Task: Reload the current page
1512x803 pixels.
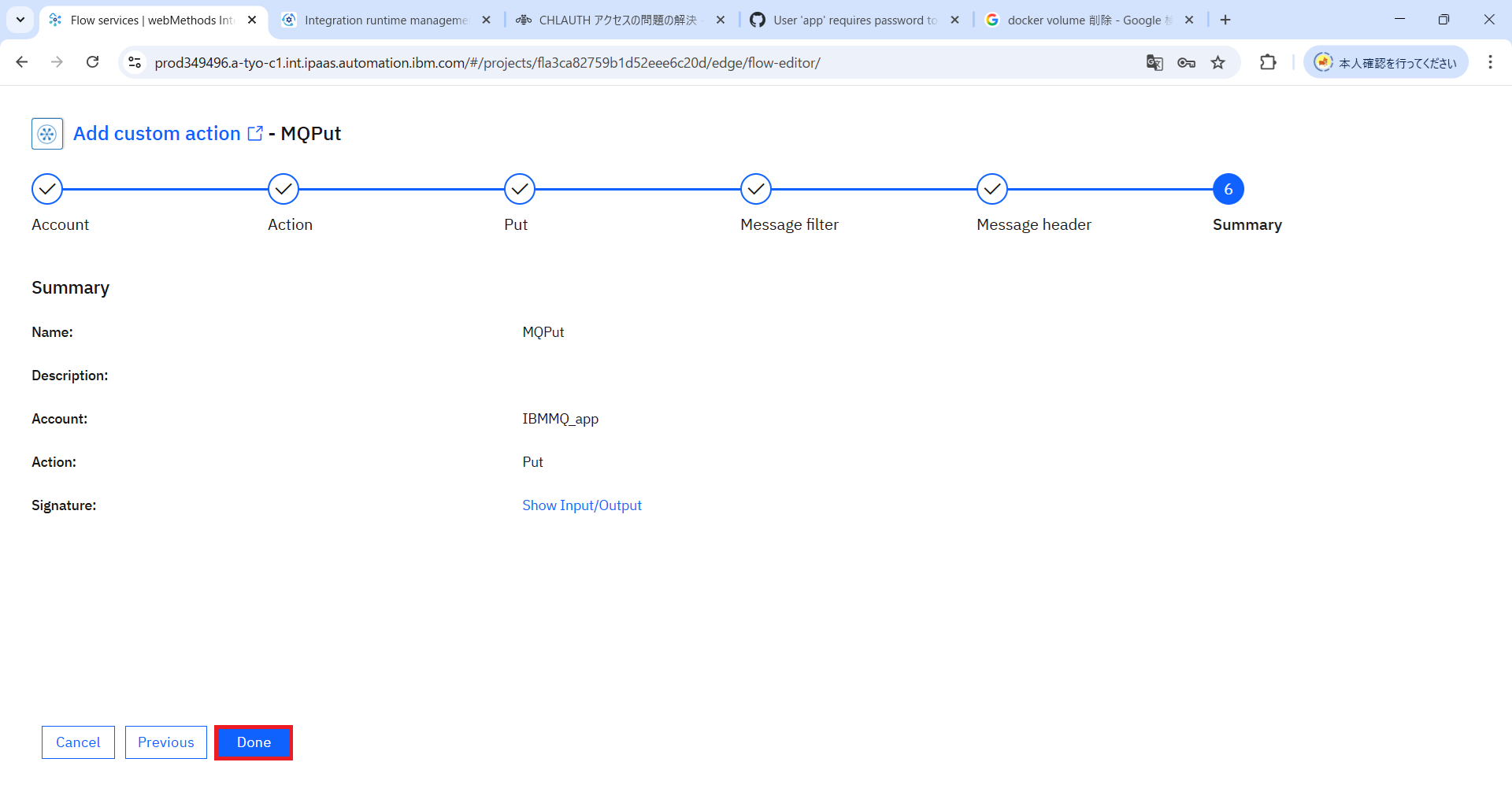Action: (92, 62)
